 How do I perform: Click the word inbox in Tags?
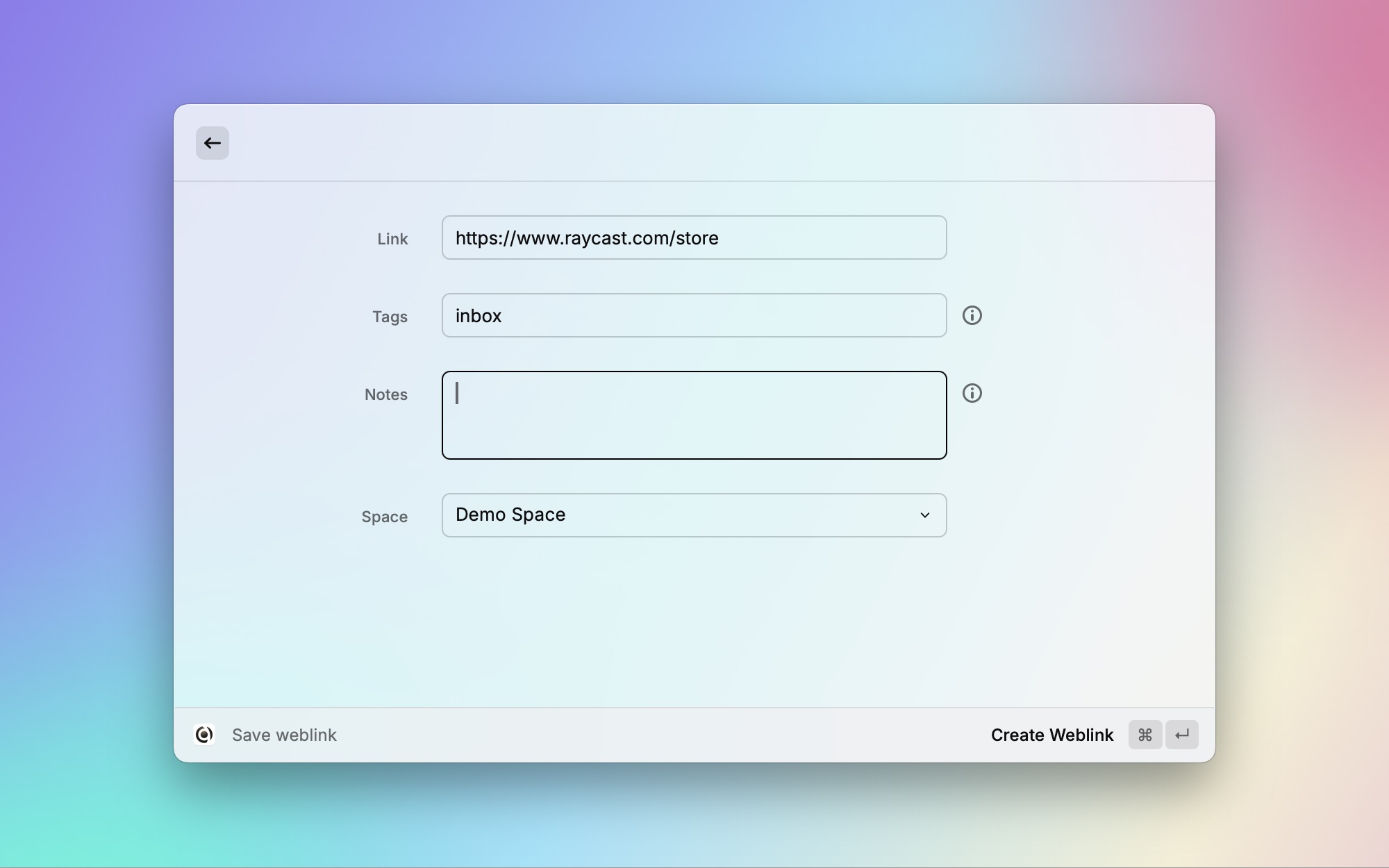point(479,316)
